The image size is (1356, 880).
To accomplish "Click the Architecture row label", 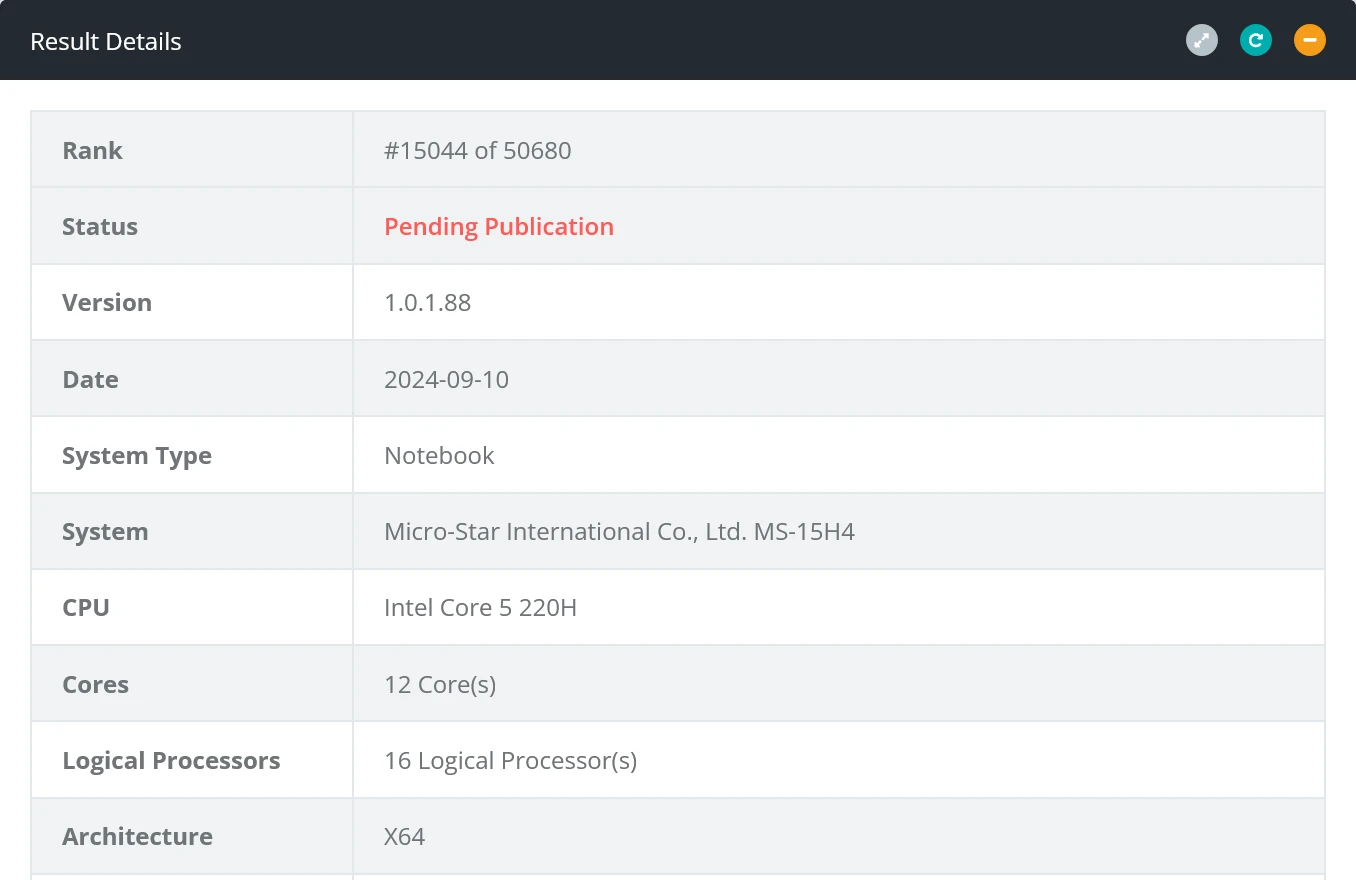I will 137,837.
